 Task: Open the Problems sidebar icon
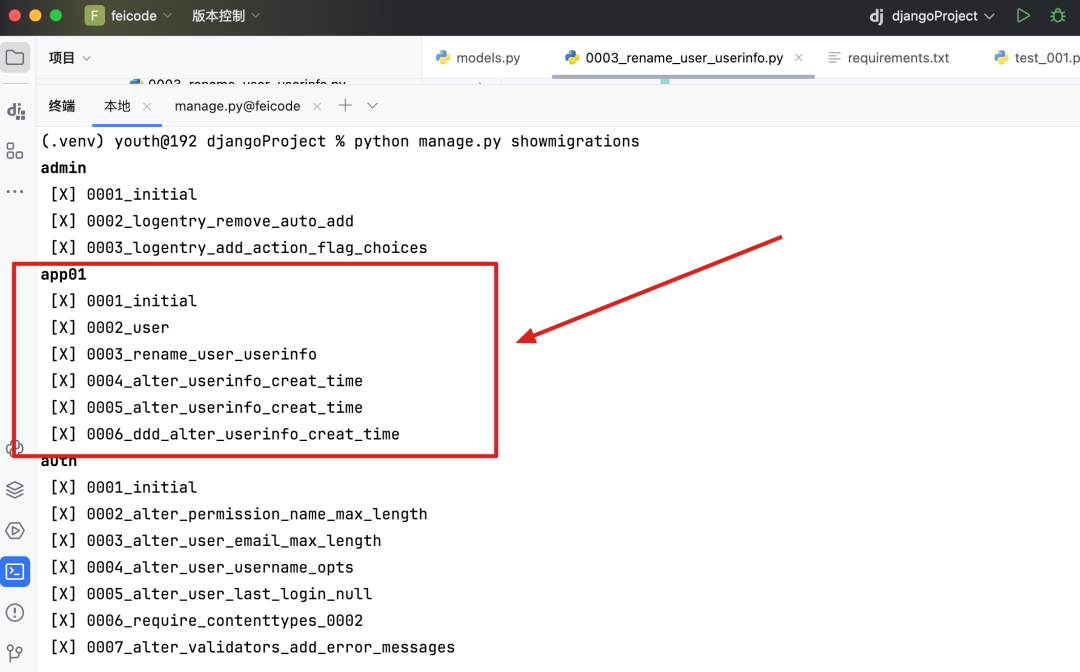(15, 612)
